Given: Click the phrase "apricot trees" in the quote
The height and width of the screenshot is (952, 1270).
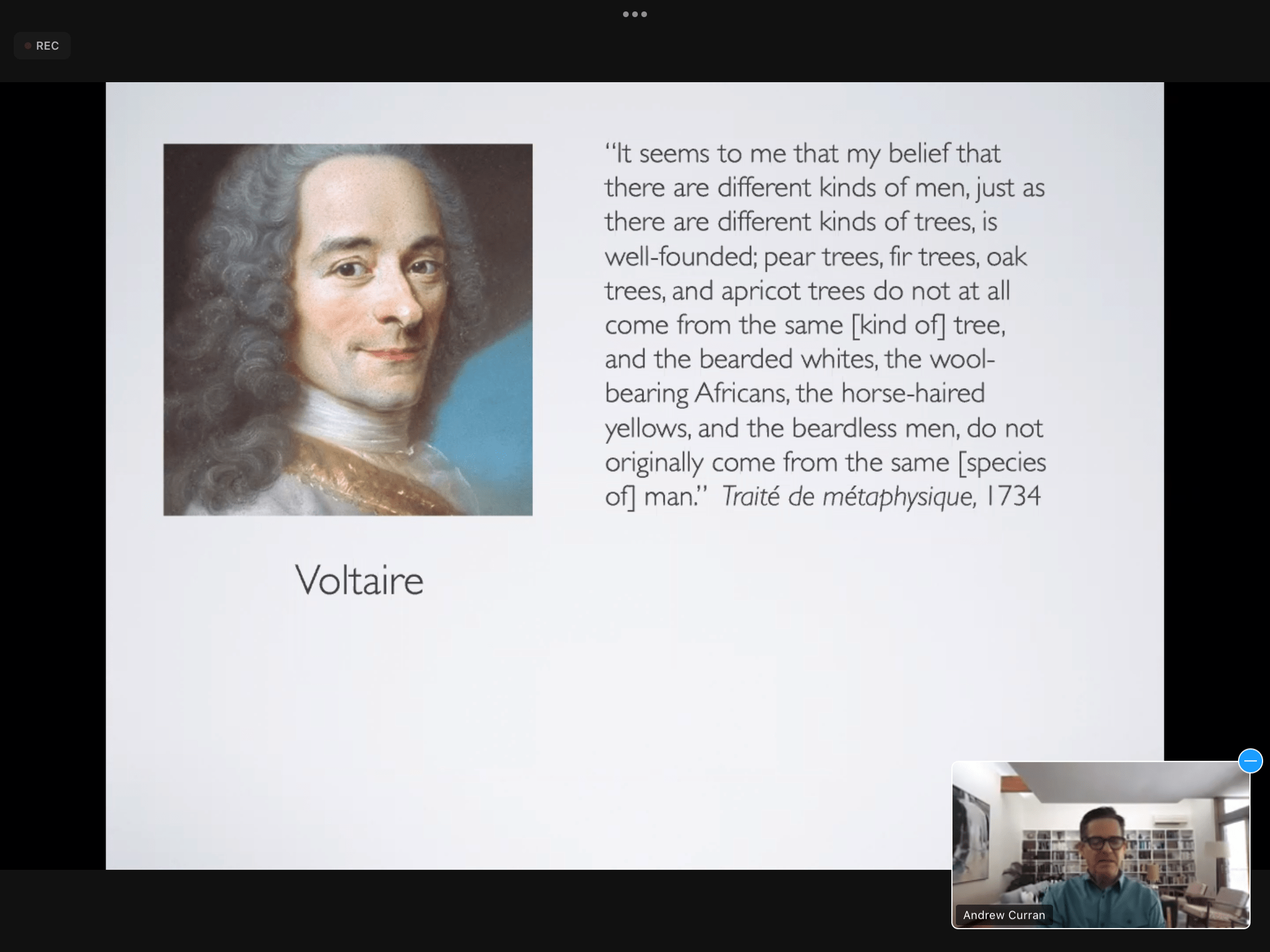Looking at the screenshot, I should tap(792, 291).
